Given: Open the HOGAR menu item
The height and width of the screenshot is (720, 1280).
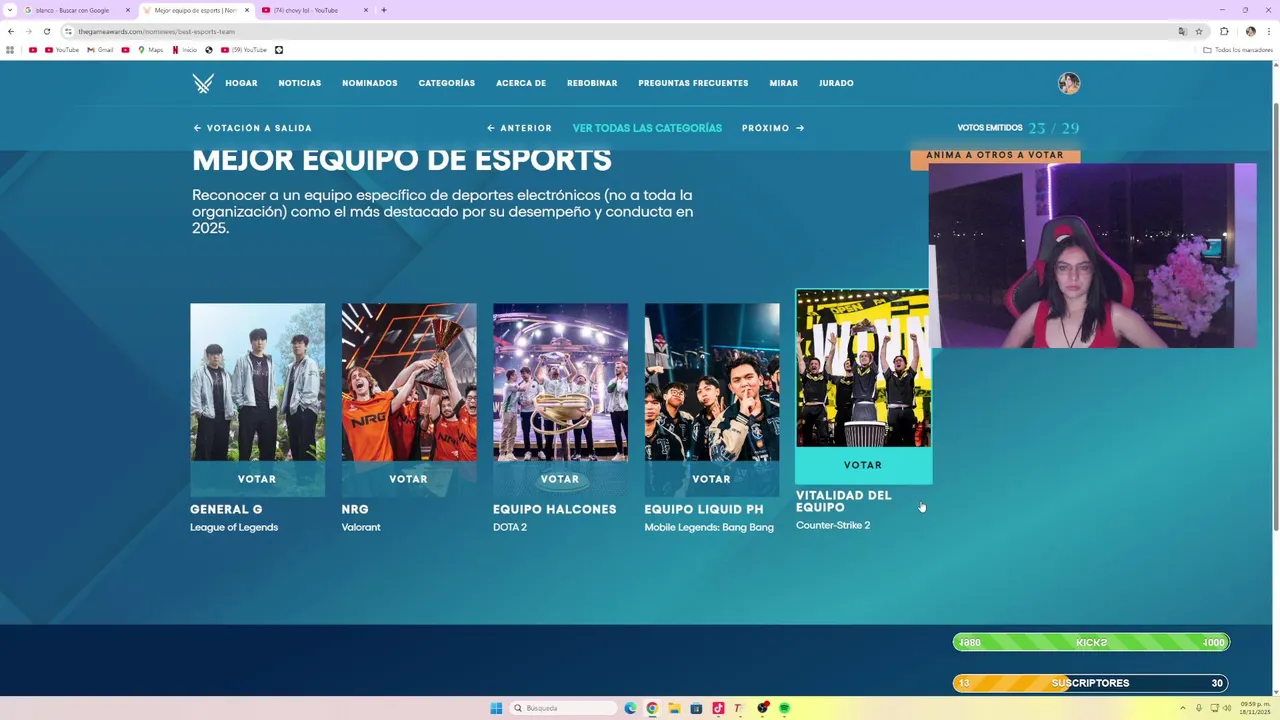Looking at the screenshot, I should tap(241, 83).
